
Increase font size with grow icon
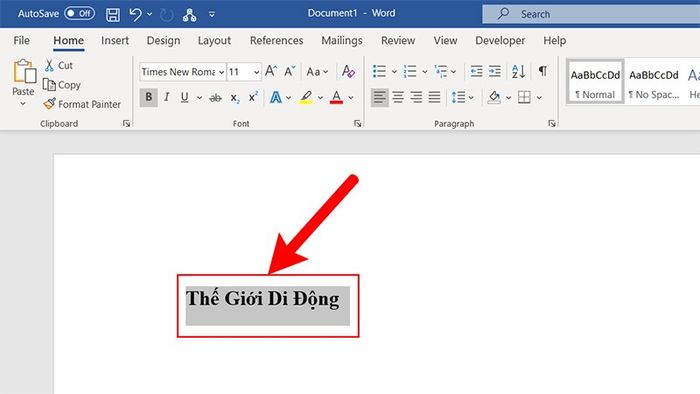click(271, 71)
